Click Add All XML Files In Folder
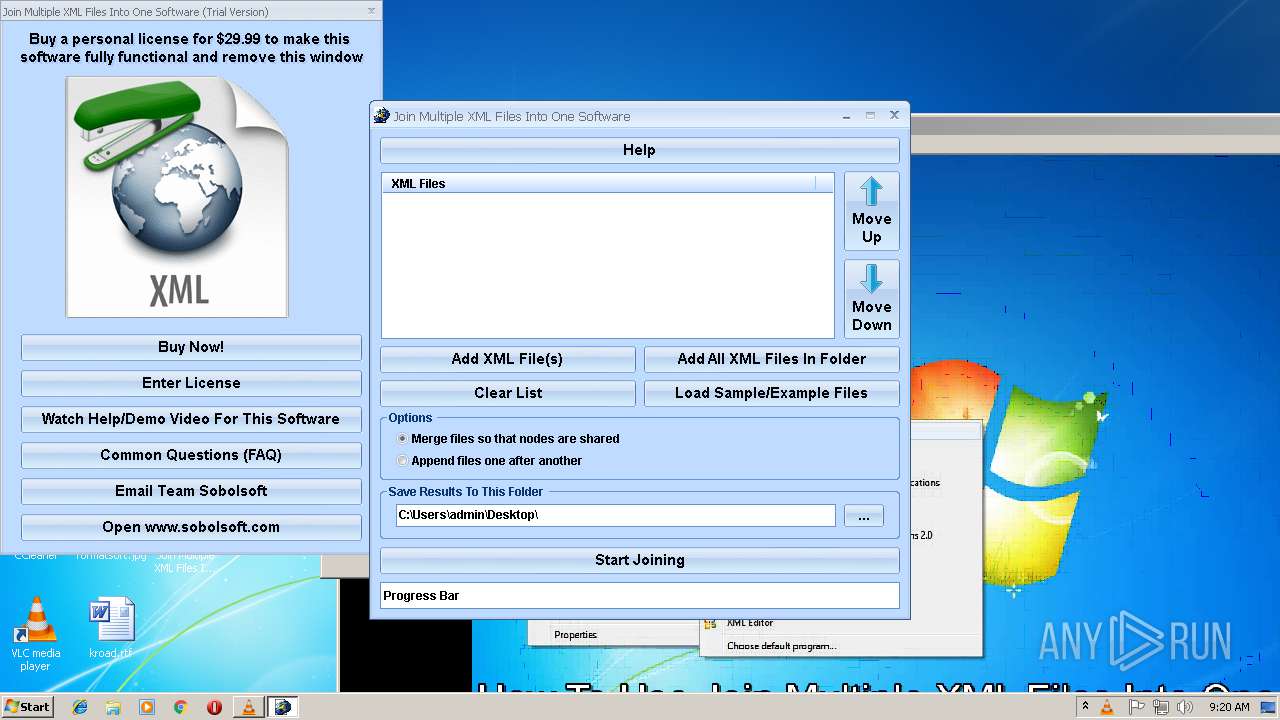Viewport: 1280px width, 720px height. (771, 359)
